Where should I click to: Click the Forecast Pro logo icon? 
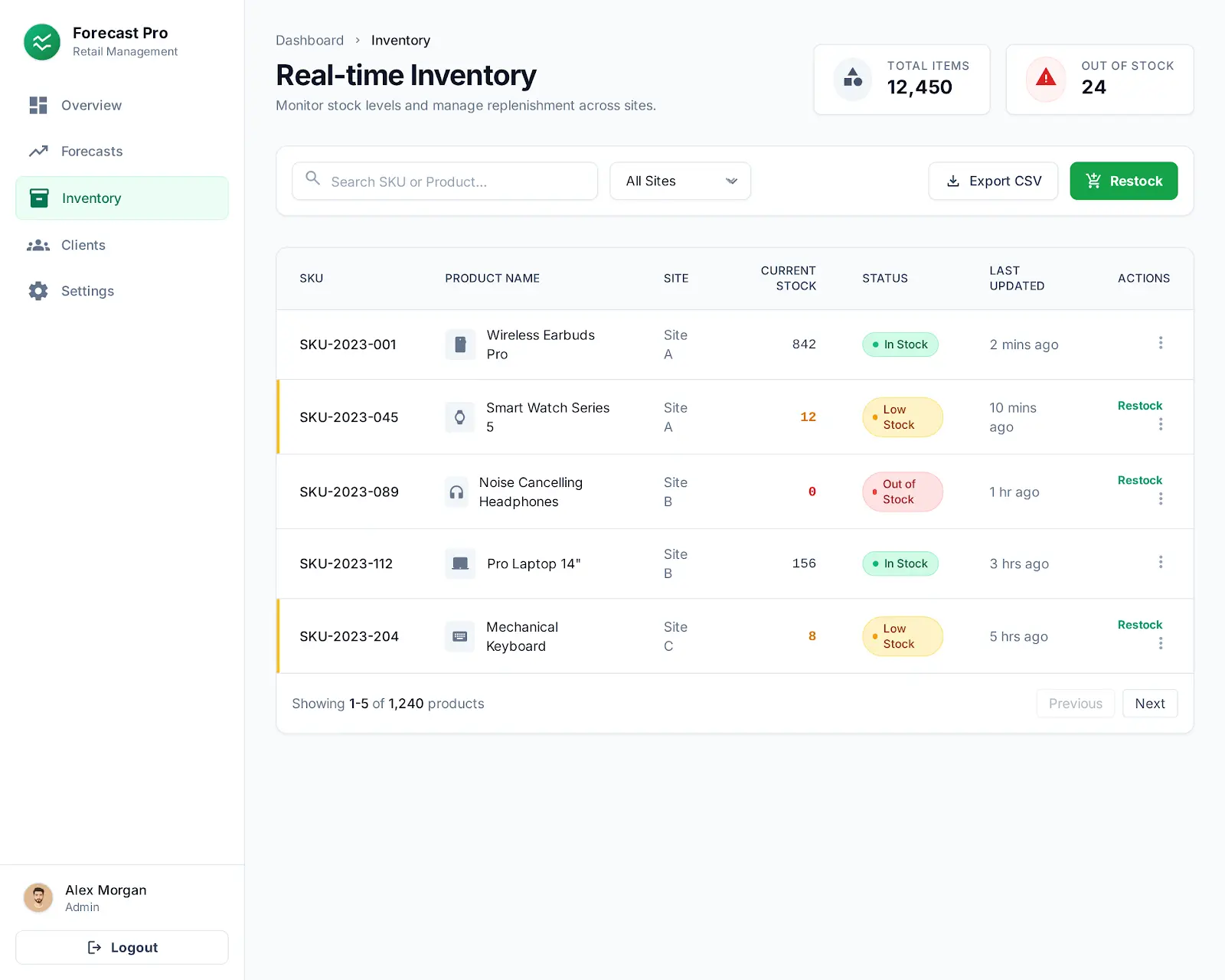point(42,42)
